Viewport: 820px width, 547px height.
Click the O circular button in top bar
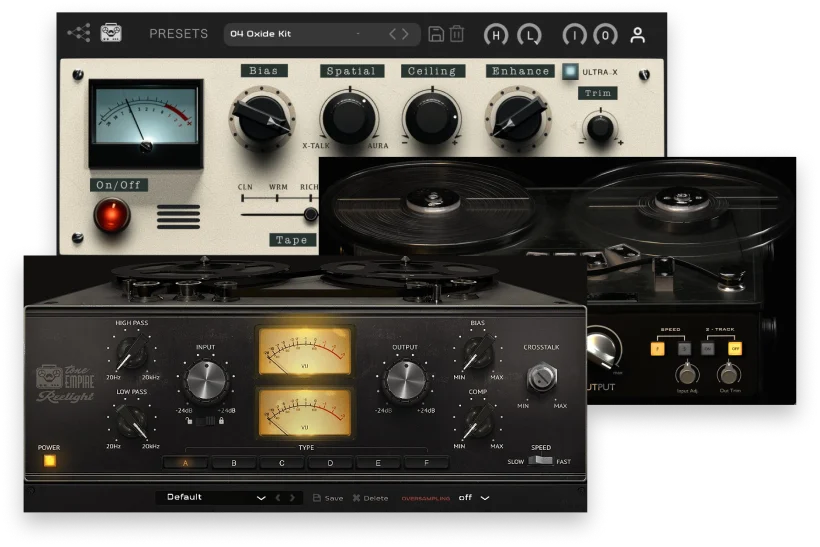(x=605, y=36)
